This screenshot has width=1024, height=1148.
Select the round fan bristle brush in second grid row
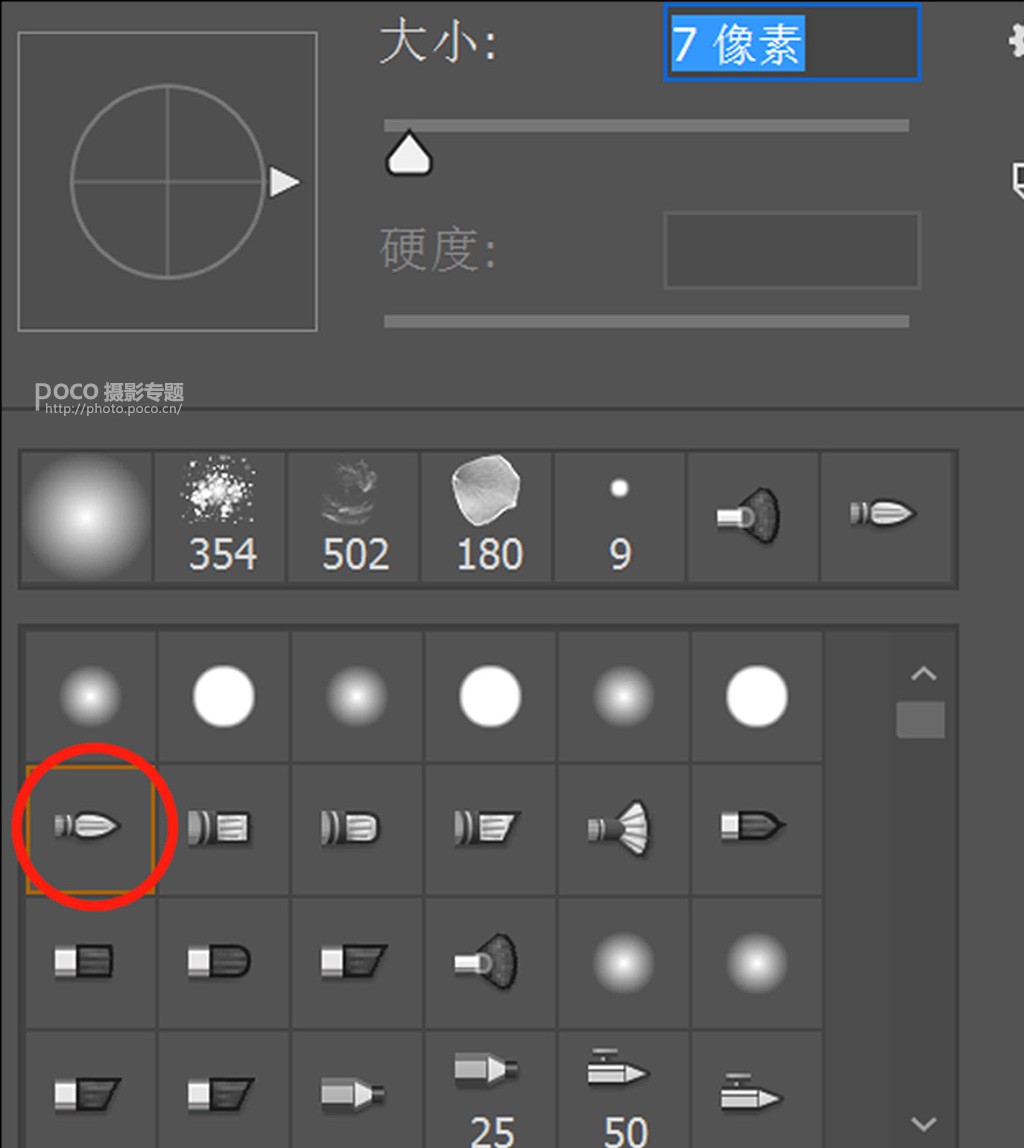click(623, 829)
